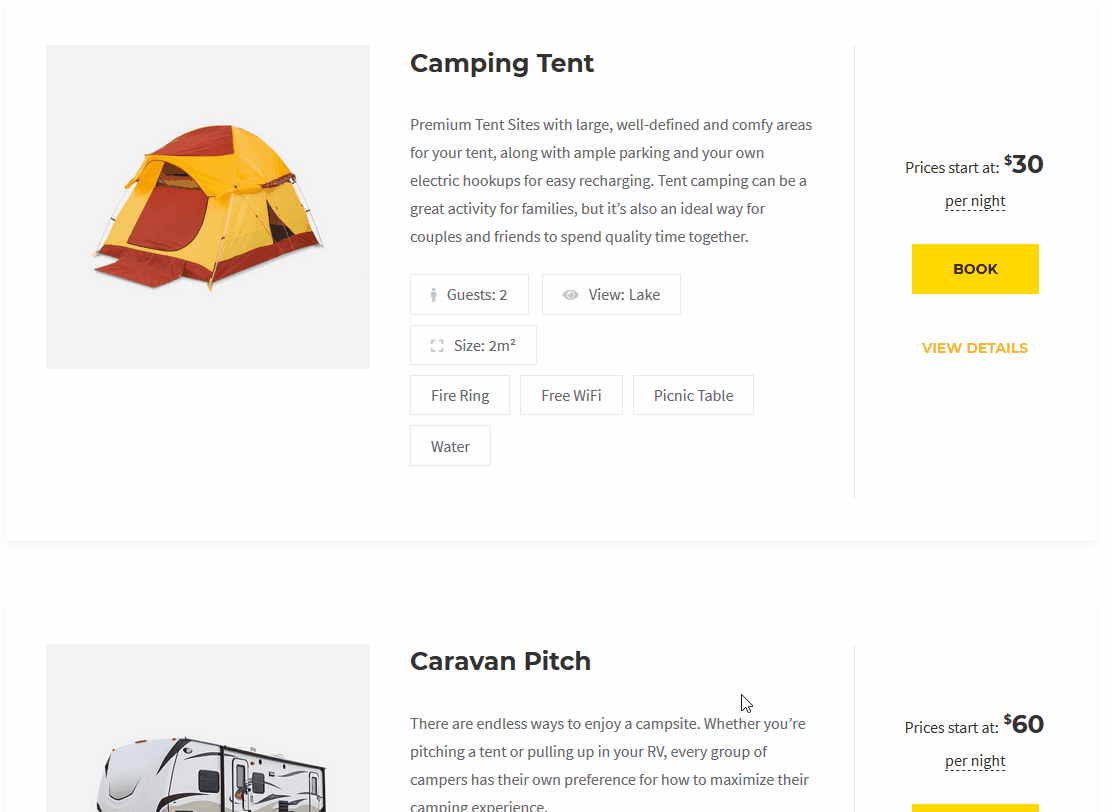
Task: Click the guests person icon
Action: click(433, 295)
